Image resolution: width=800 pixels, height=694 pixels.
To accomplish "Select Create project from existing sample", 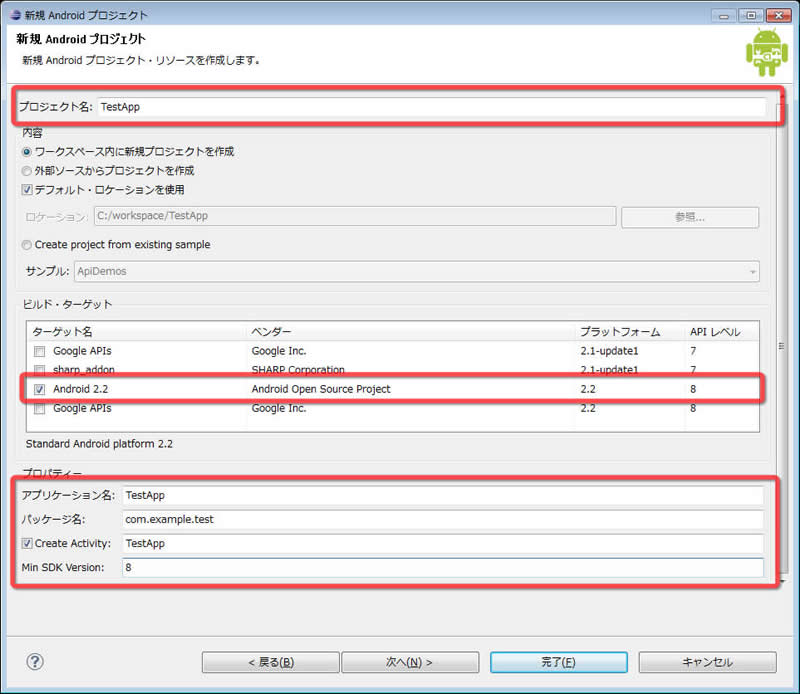I will [x=27, y=245].
